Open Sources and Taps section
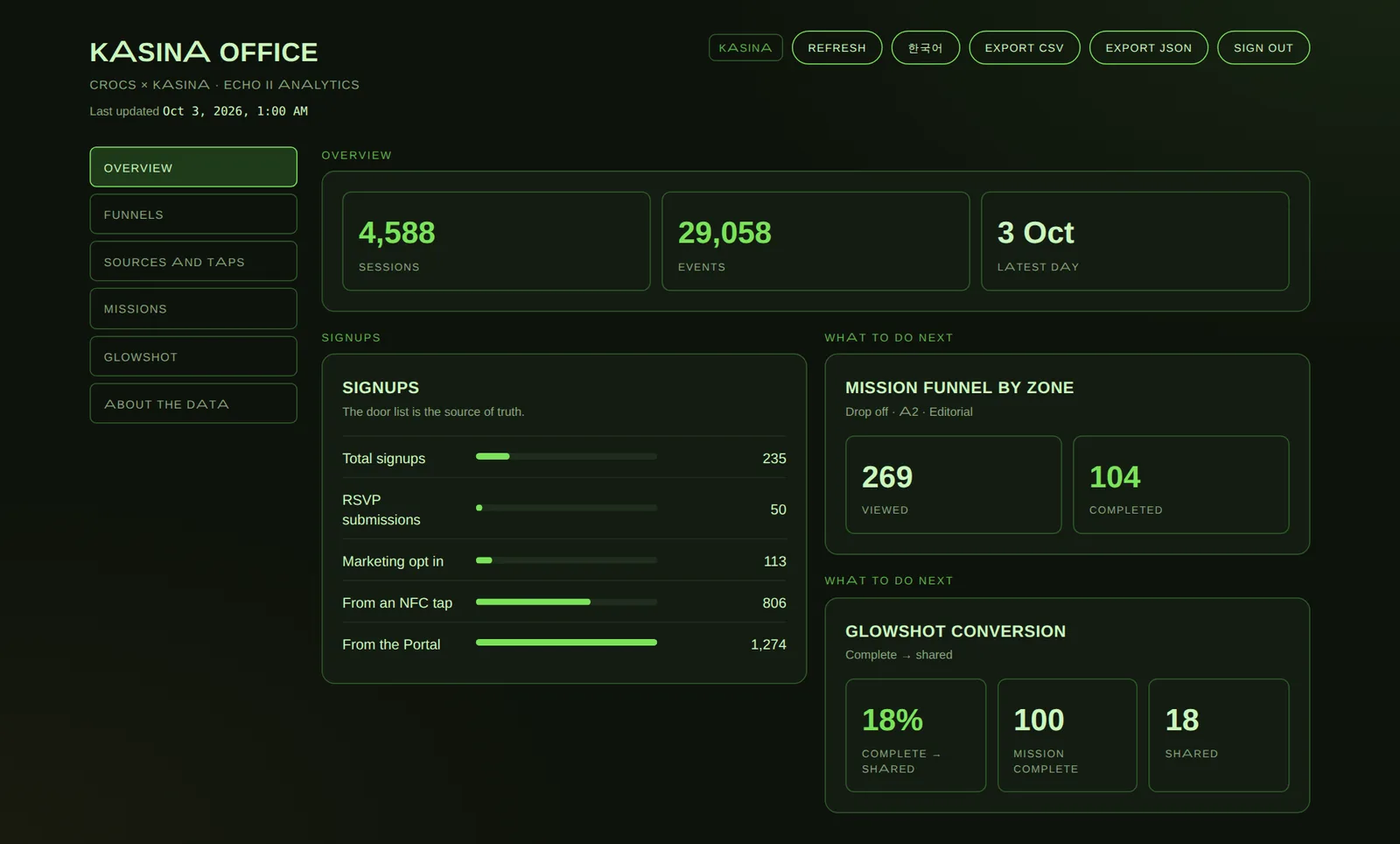Image resolution: width=1400 pixels, height=844 pixels. click(x=193, y=262)
